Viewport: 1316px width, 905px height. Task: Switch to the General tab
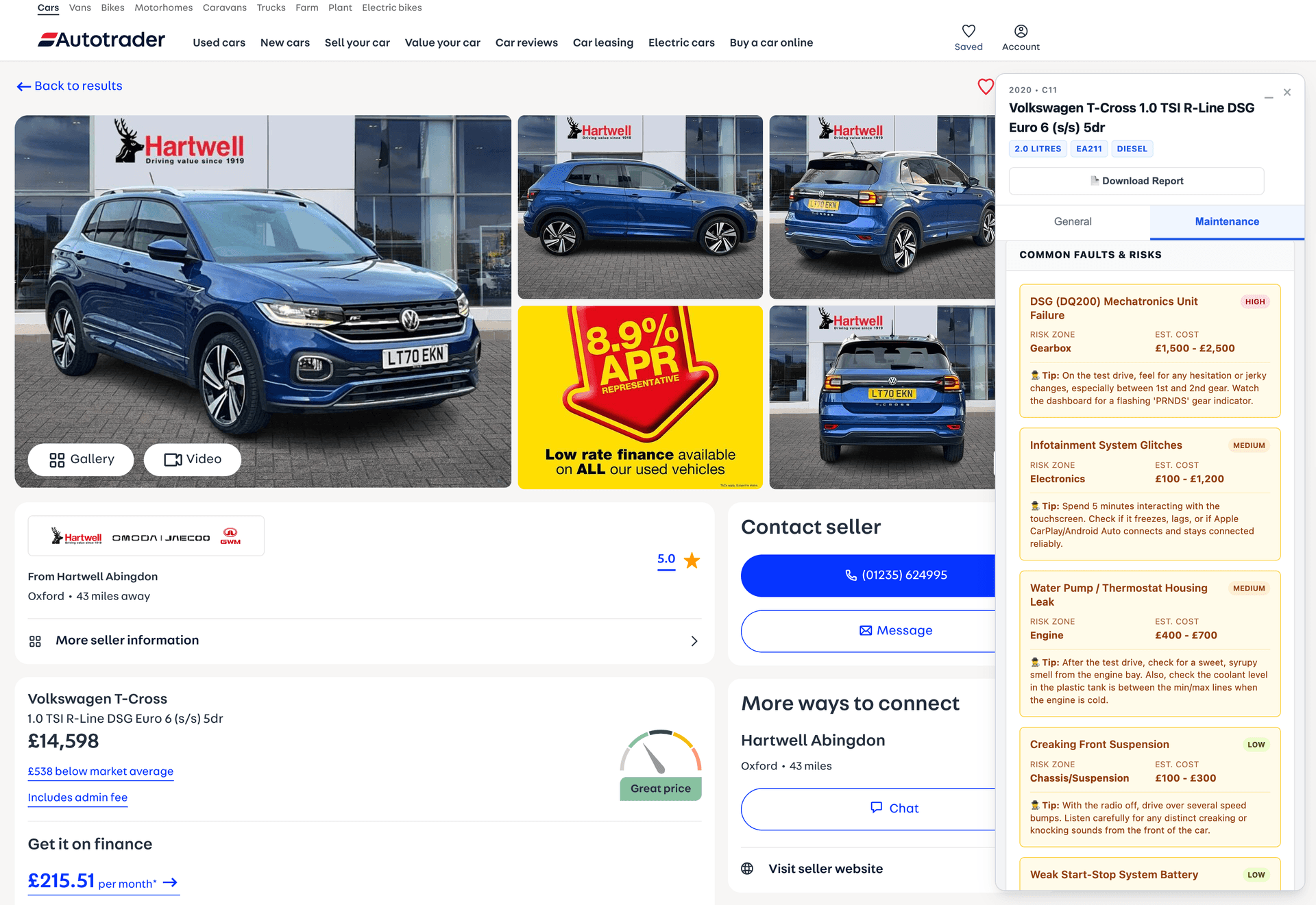[x=1072, y=222]
